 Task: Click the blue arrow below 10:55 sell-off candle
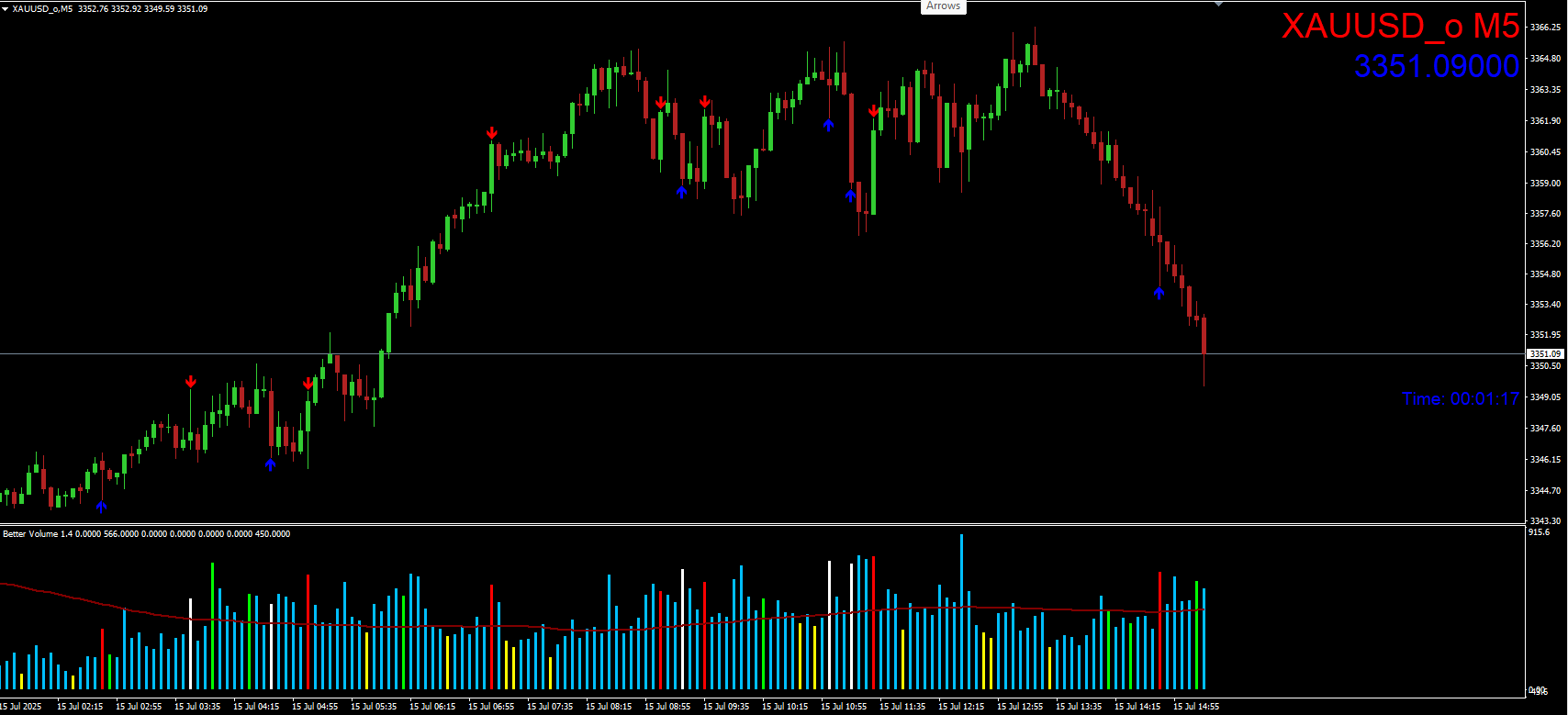[x=850, y=195]
